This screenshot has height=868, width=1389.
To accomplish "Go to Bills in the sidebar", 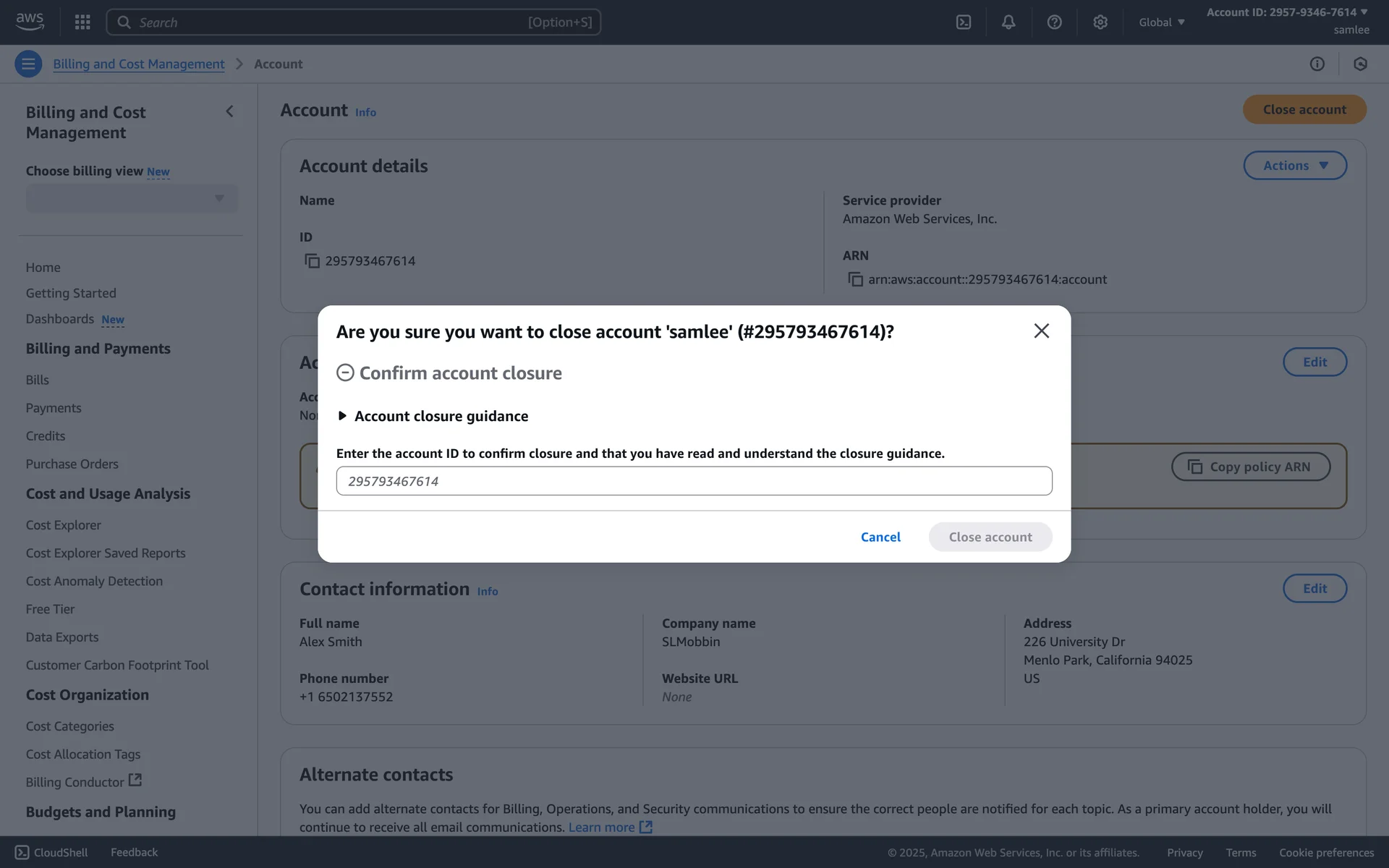I will (38, 380).
